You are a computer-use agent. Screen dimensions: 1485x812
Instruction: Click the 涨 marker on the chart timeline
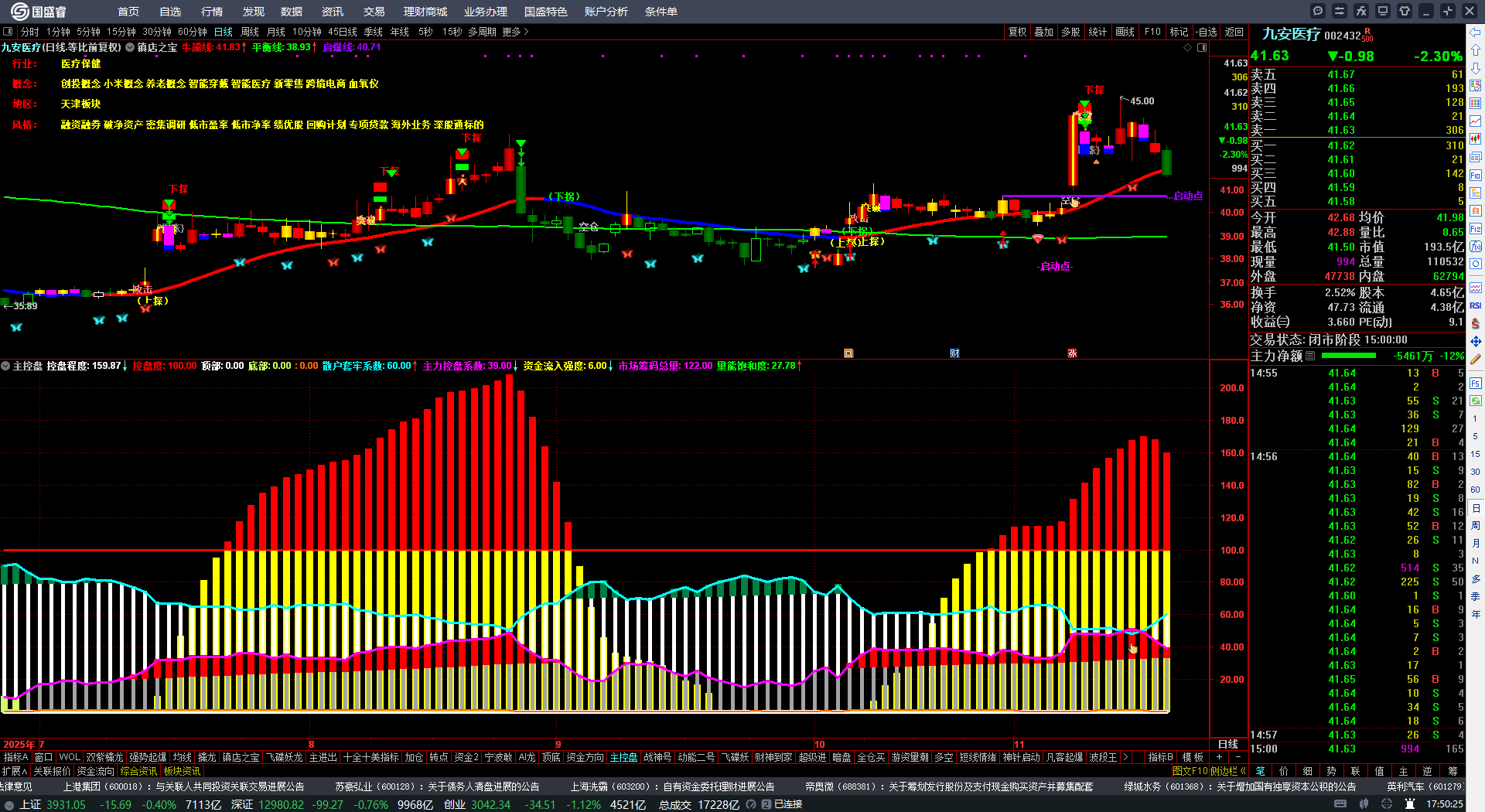tap(1072, 353)
